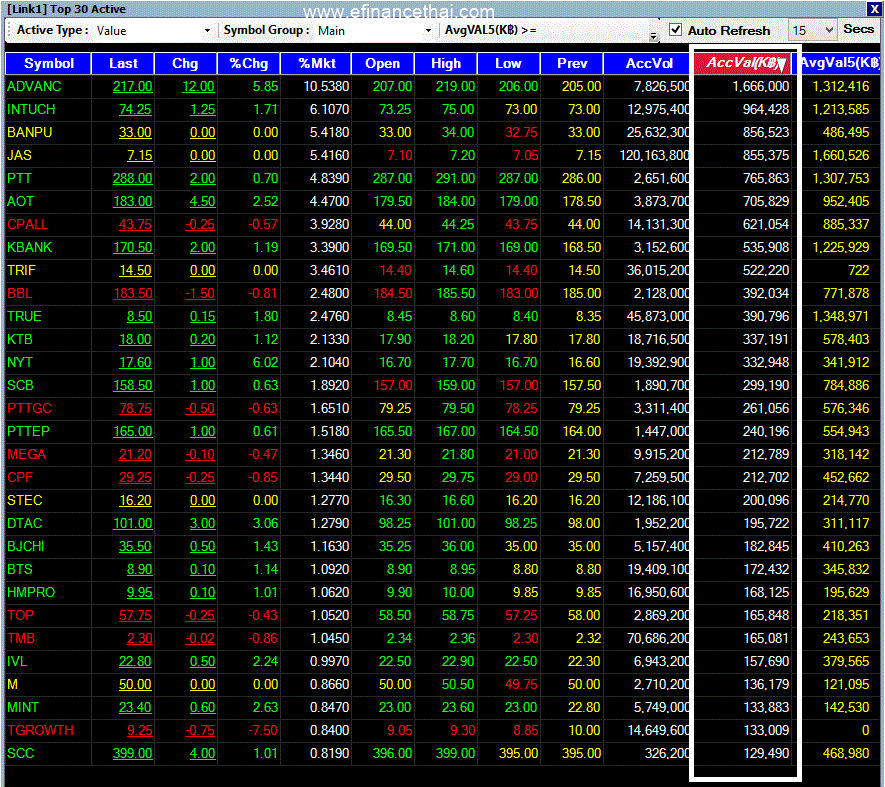Select the TMB symbol

click(21, 639)
